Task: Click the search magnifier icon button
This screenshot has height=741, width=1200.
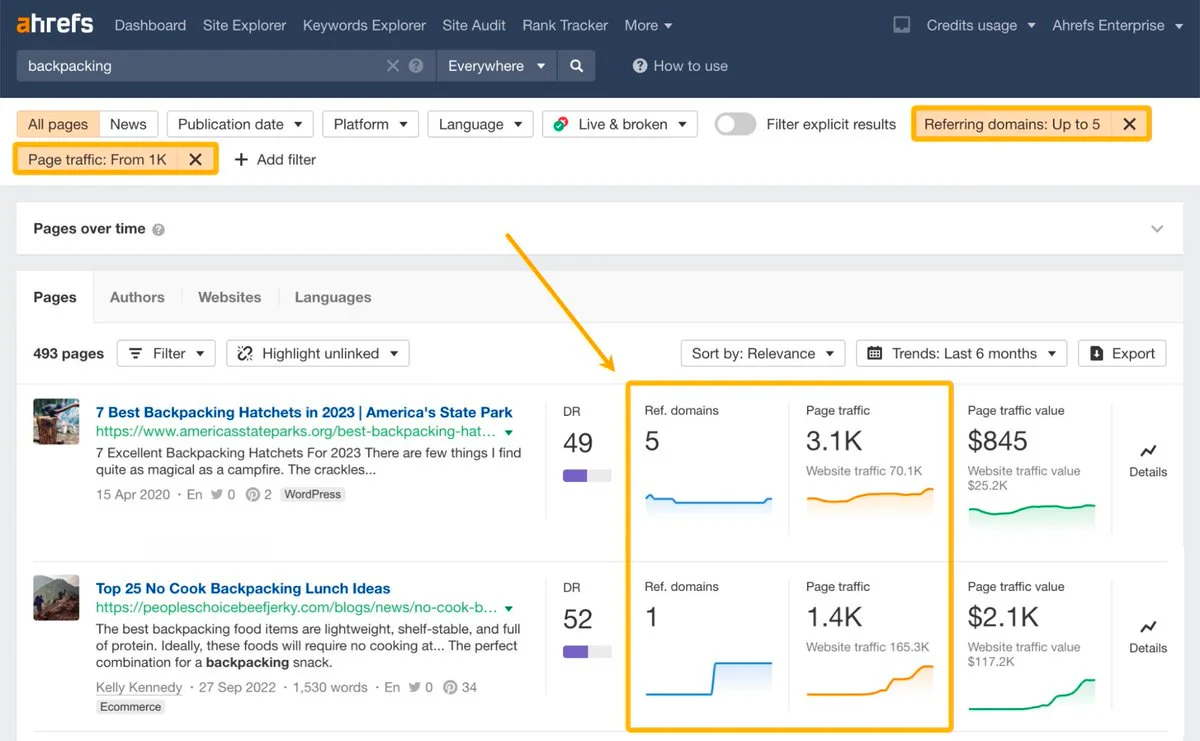Action: pyautogui.click(x=576, y=66)
